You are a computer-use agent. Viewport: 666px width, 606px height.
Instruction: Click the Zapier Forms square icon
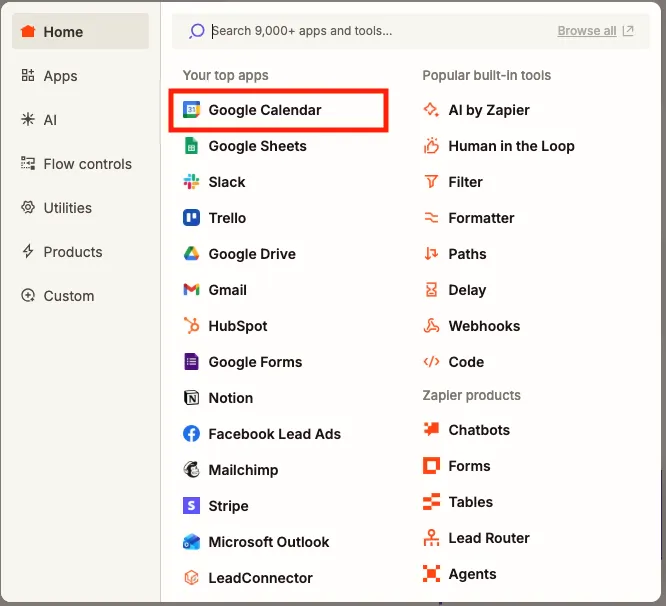(x=431, y=465)
